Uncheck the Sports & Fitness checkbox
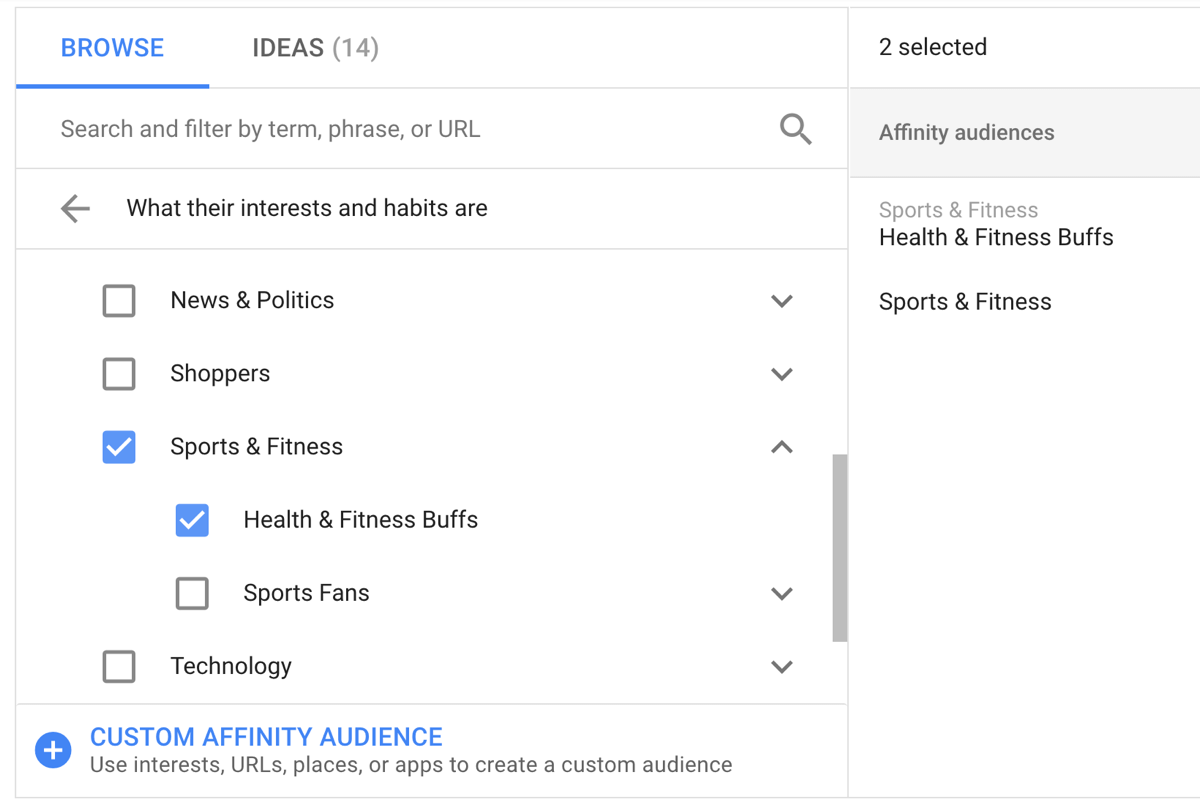 [119, 446]
